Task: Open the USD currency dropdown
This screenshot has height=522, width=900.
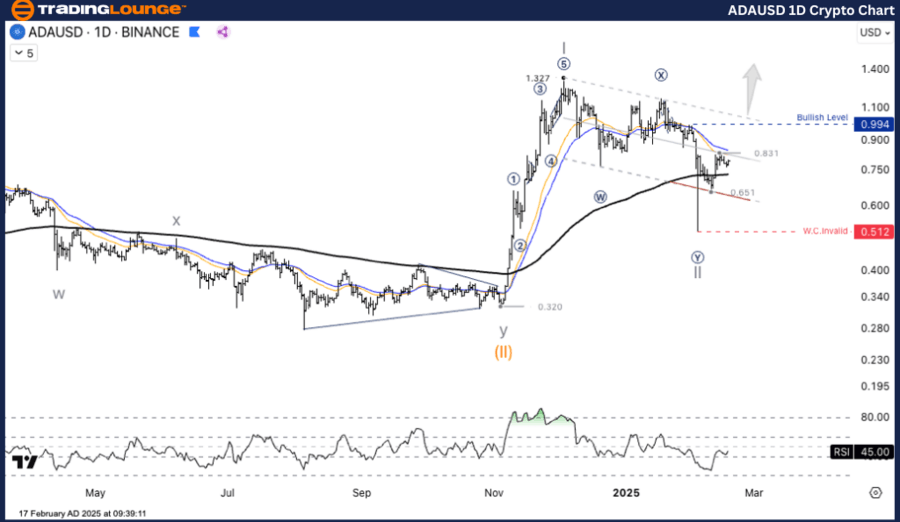Action: (874, 33)
